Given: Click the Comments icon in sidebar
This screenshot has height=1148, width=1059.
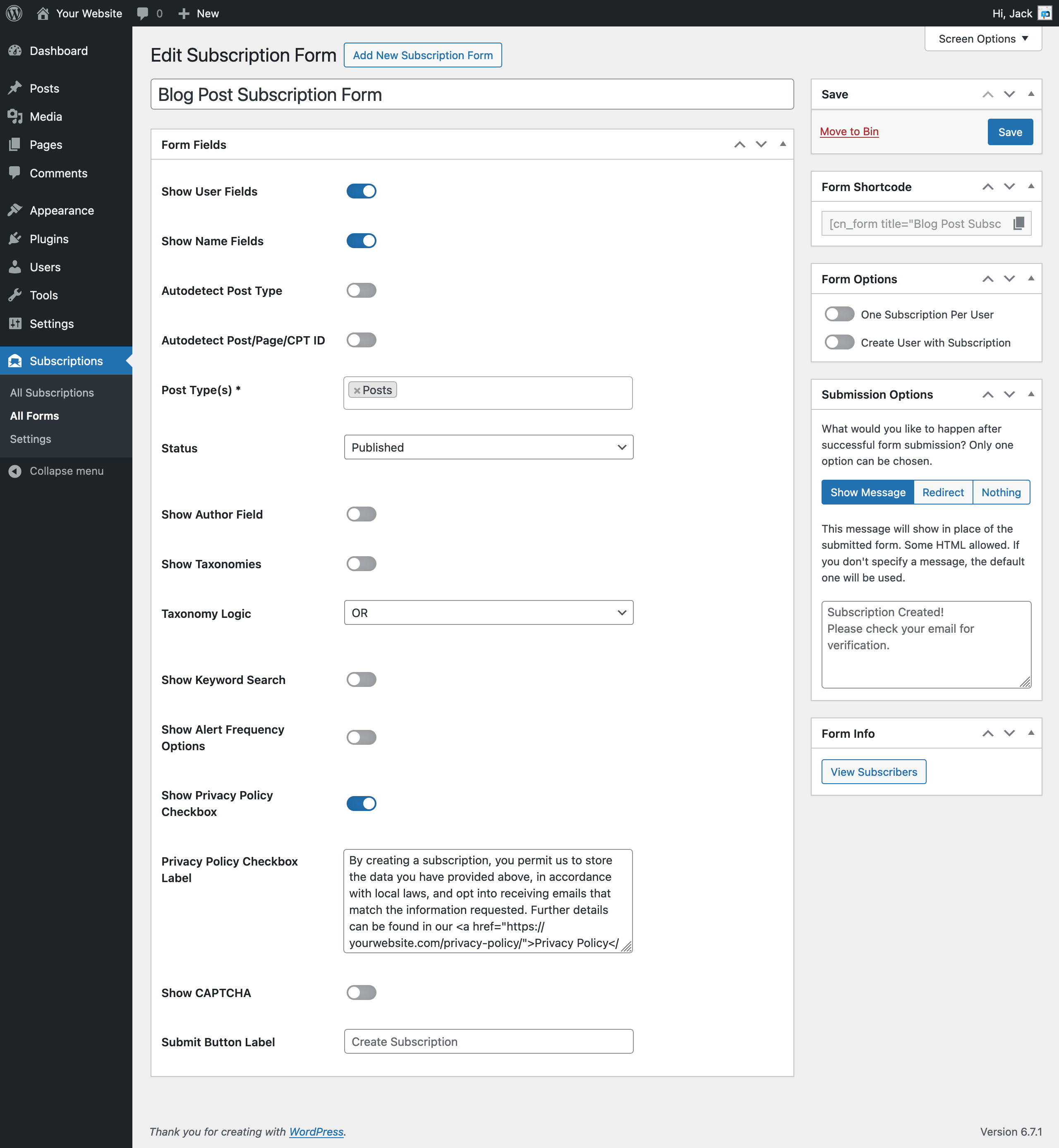Looking at the screenshot, I should pos(15,172).
